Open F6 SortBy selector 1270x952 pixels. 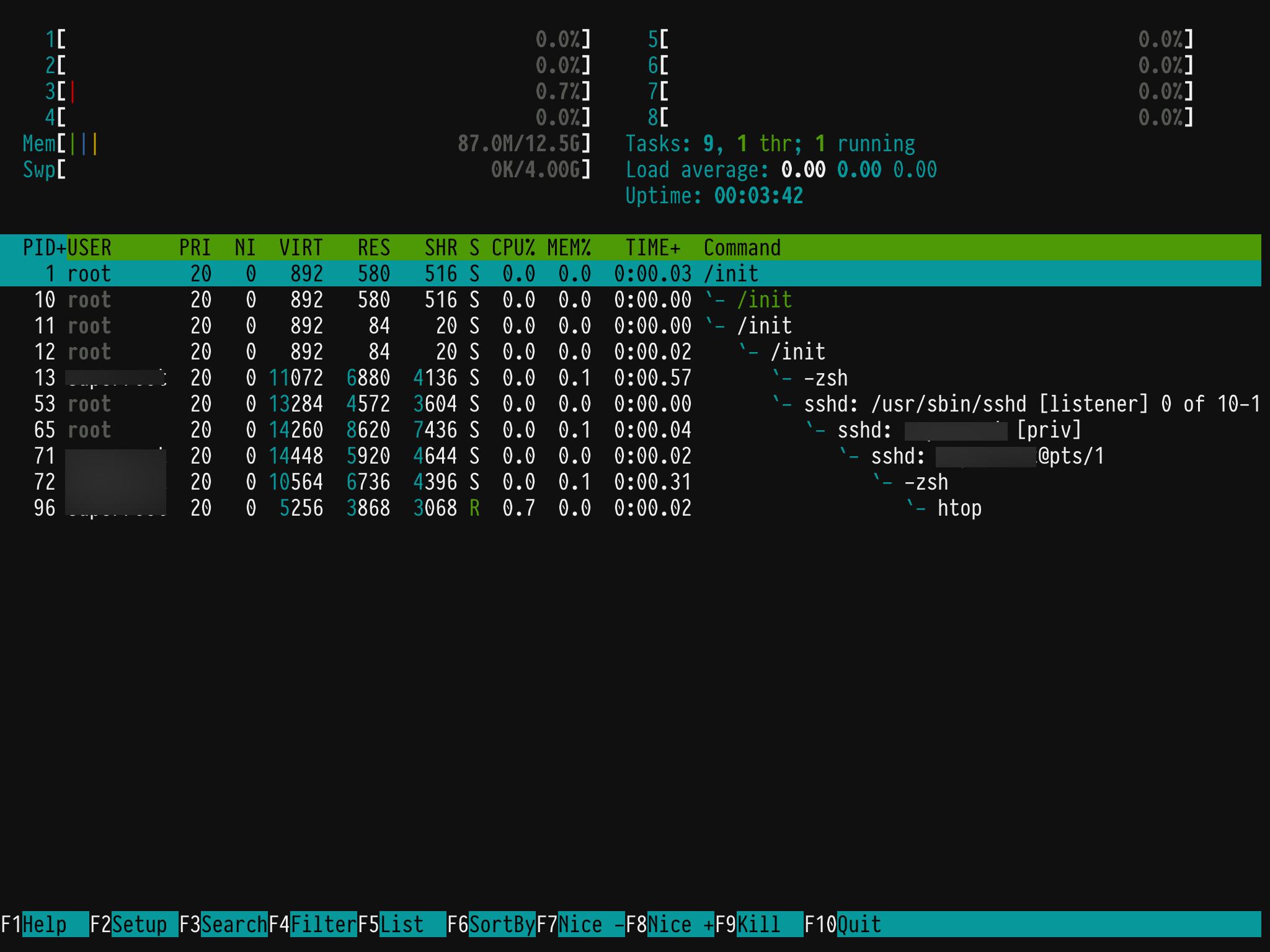(x=501, y=924)
